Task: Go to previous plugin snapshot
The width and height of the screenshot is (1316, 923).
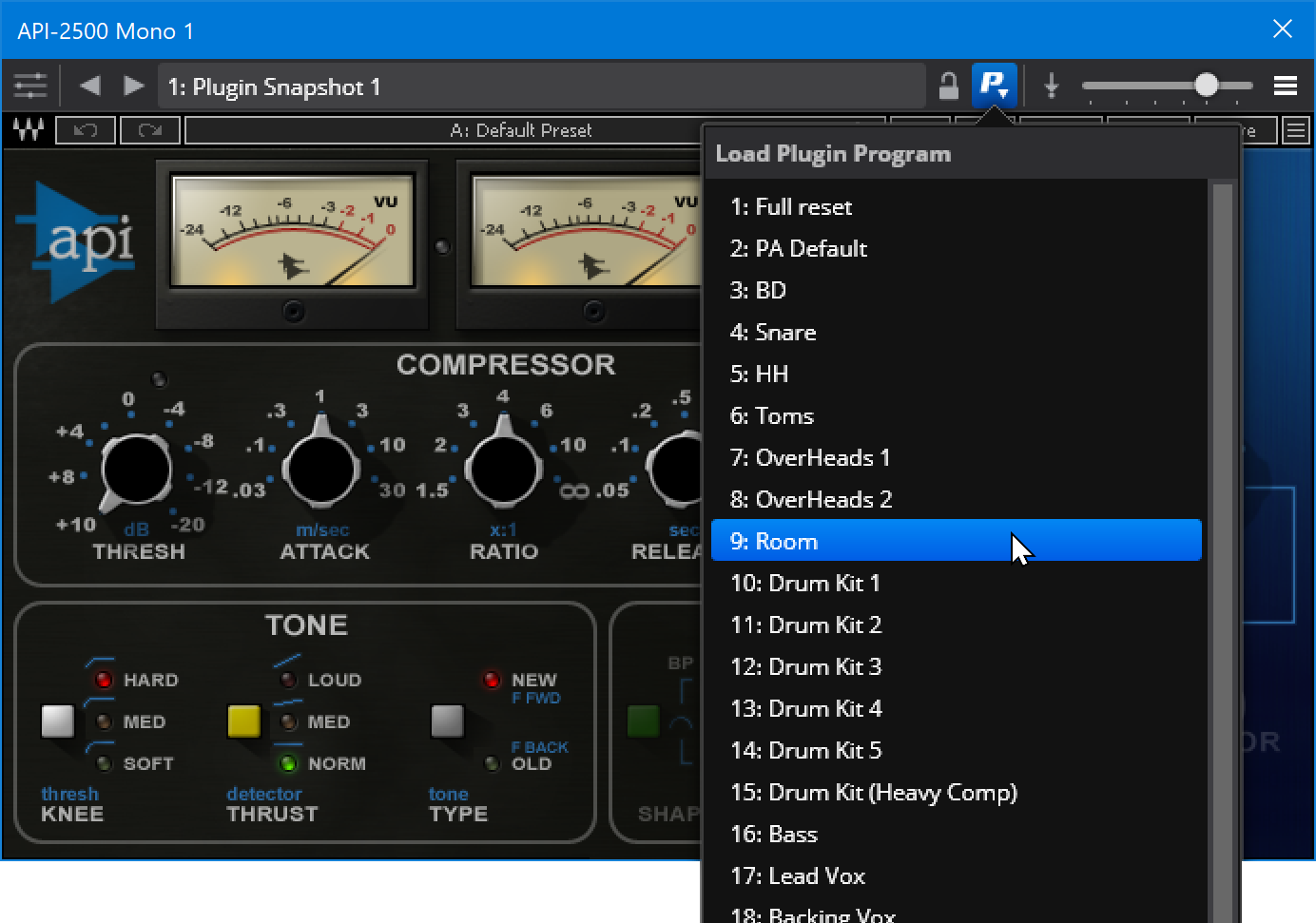Action: tap(90, 86)
